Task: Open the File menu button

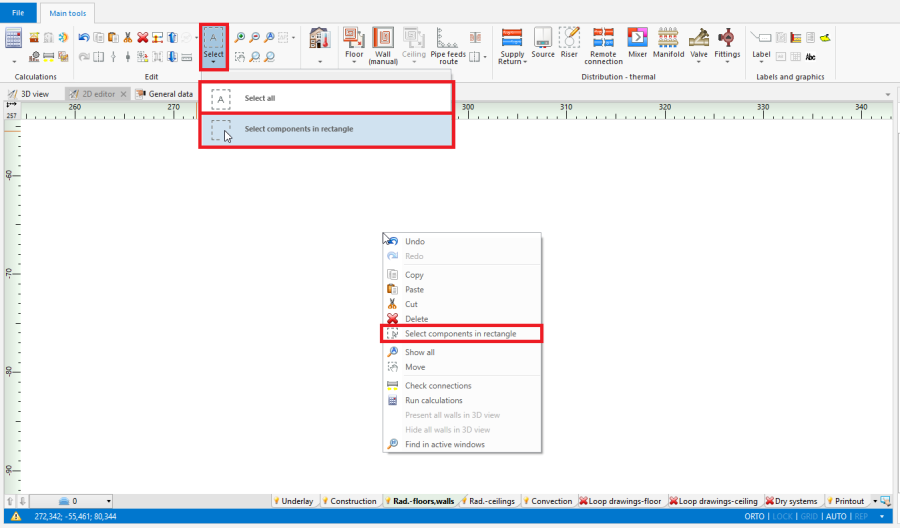Action: coord(18,12)
